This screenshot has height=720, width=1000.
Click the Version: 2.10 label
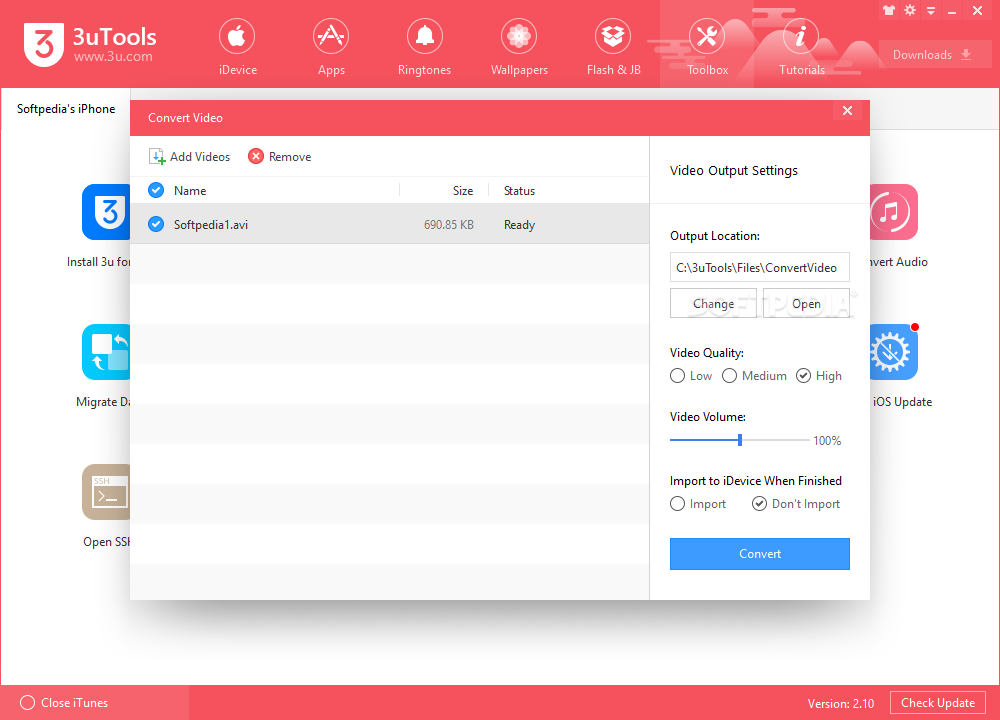[841, 703]
